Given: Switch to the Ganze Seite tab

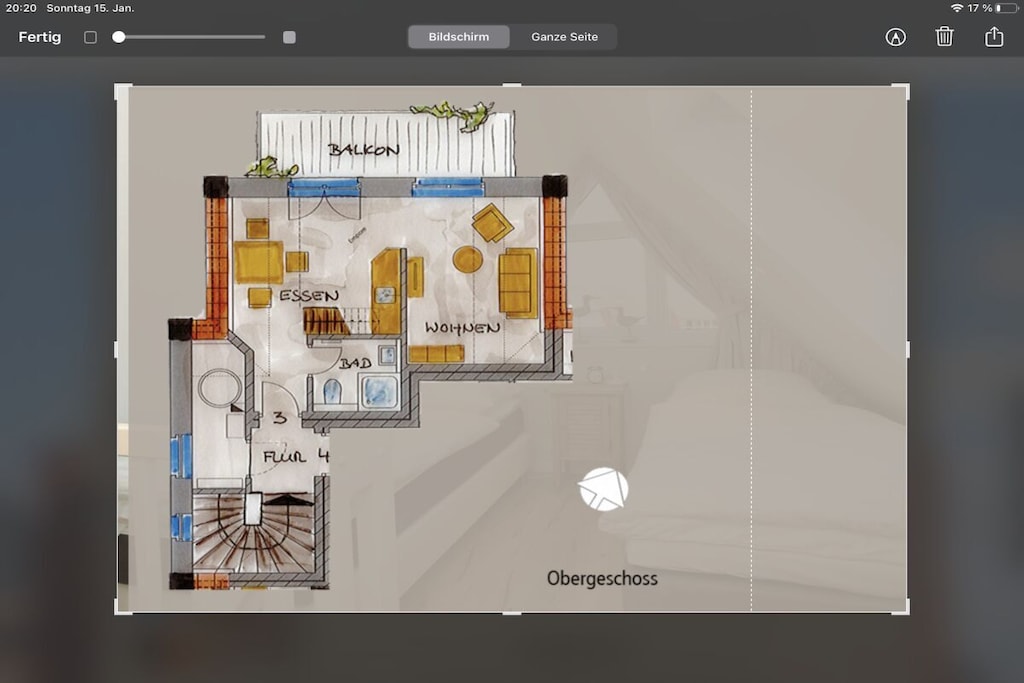Looking at the screenshot, I should 564,37.
